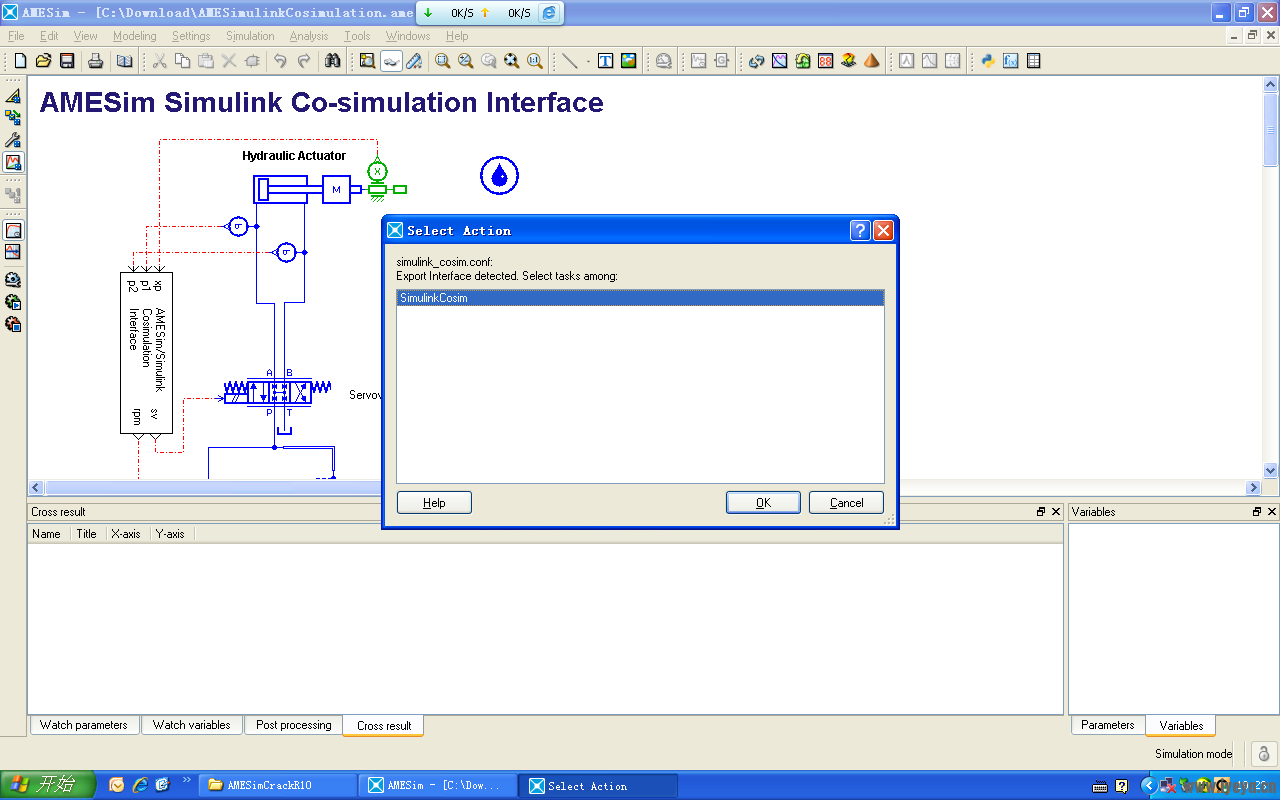The width and height of the screenshot is (1280, 800).
Task: Switch to Post processing tab
Action: (293, 725)
